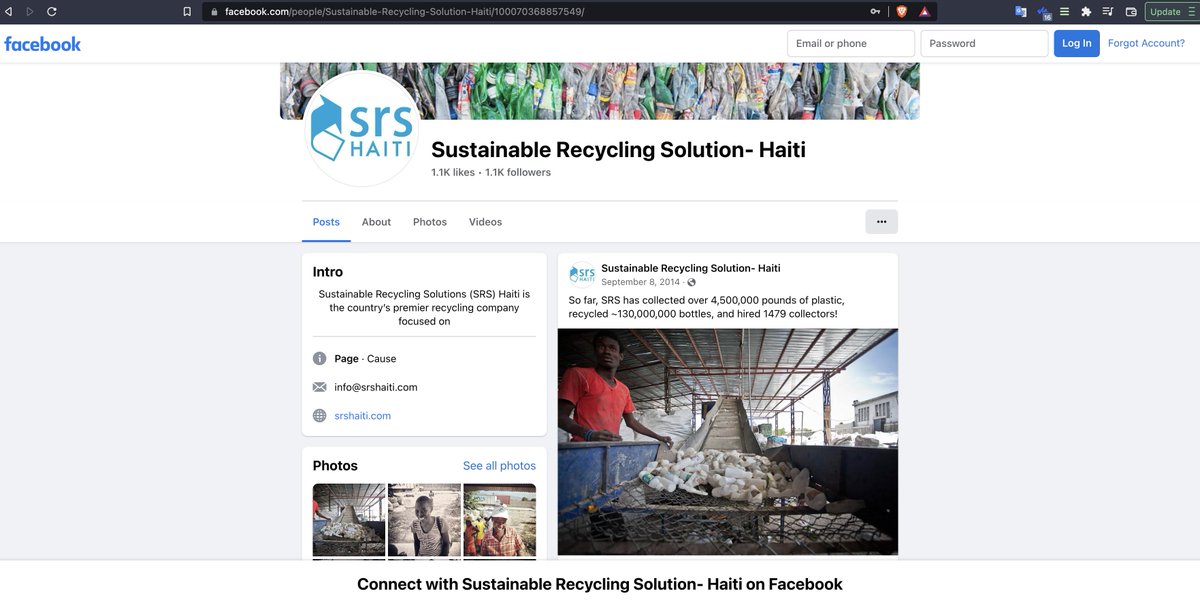
Task: Click the Password field
Action: point(985,43)
